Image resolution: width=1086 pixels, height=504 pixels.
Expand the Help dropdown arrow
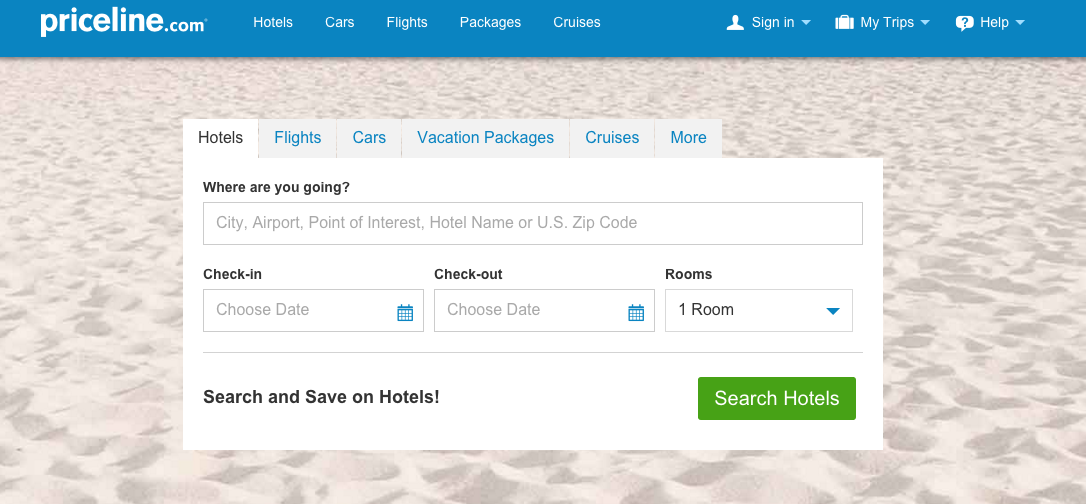pyautogui.click(x=1020, y=23)
